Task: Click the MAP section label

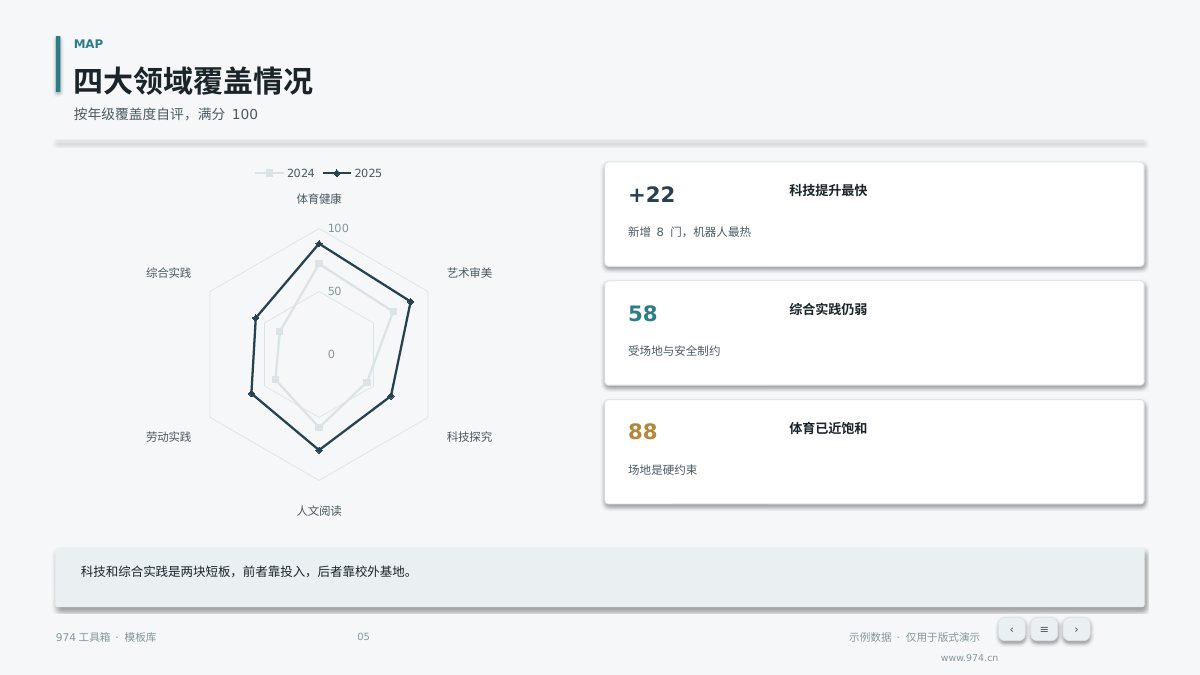Action: pos(88,44)
